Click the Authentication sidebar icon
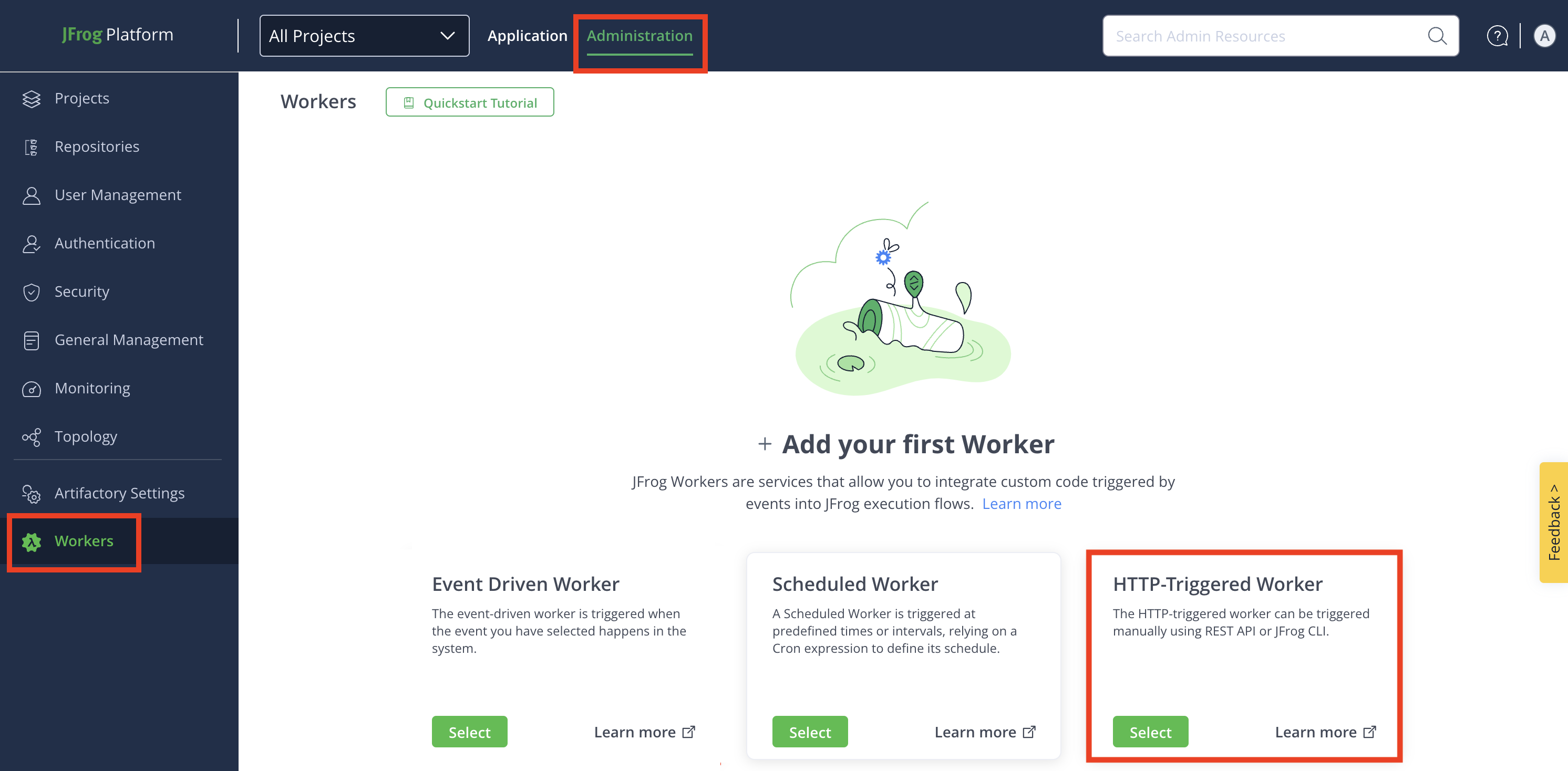The width and height of the screenshot is (1568, 771). [32, 243]
